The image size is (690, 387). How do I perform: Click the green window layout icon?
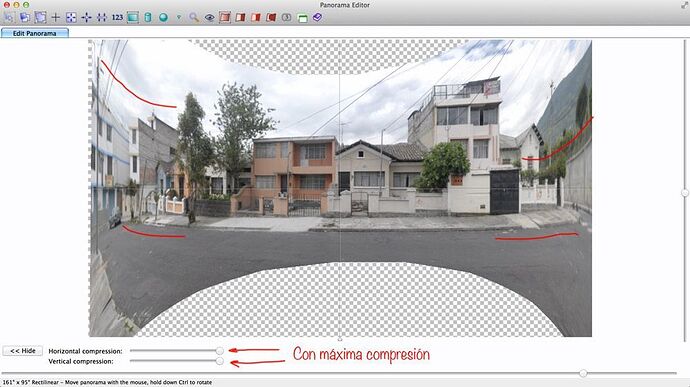point(302,18)
